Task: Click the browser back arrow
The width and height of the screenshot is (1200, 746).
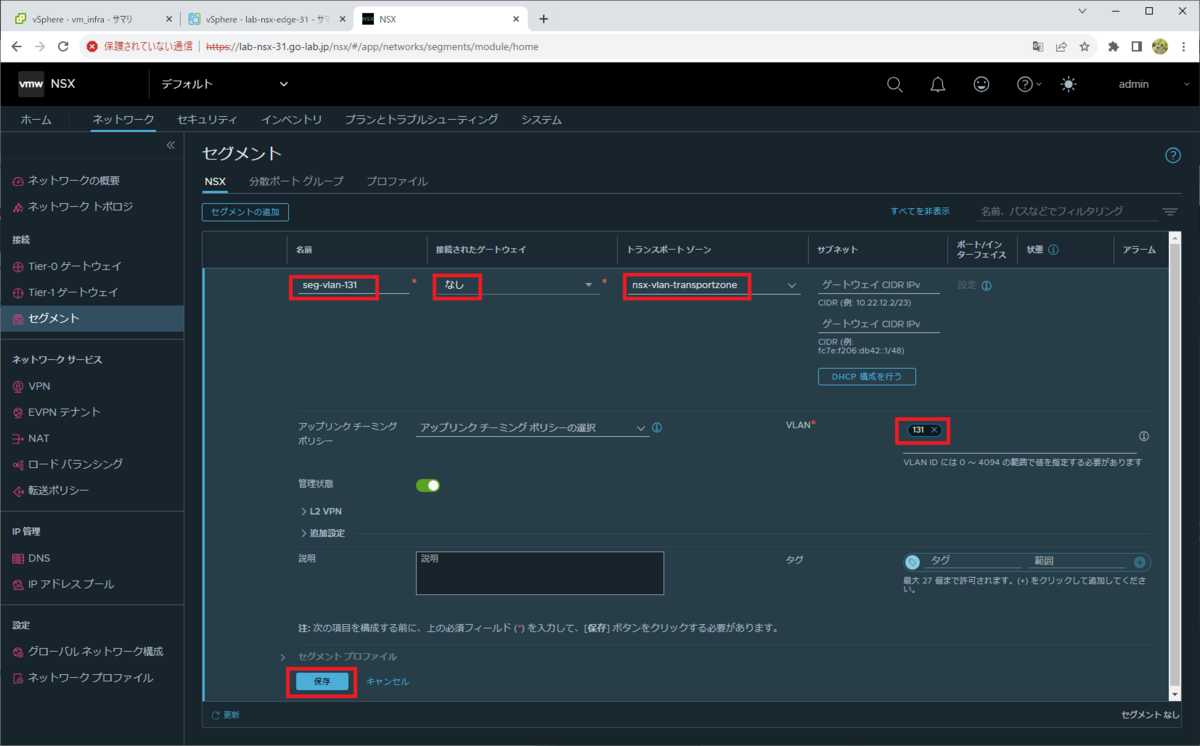Action: click(16, 46)
